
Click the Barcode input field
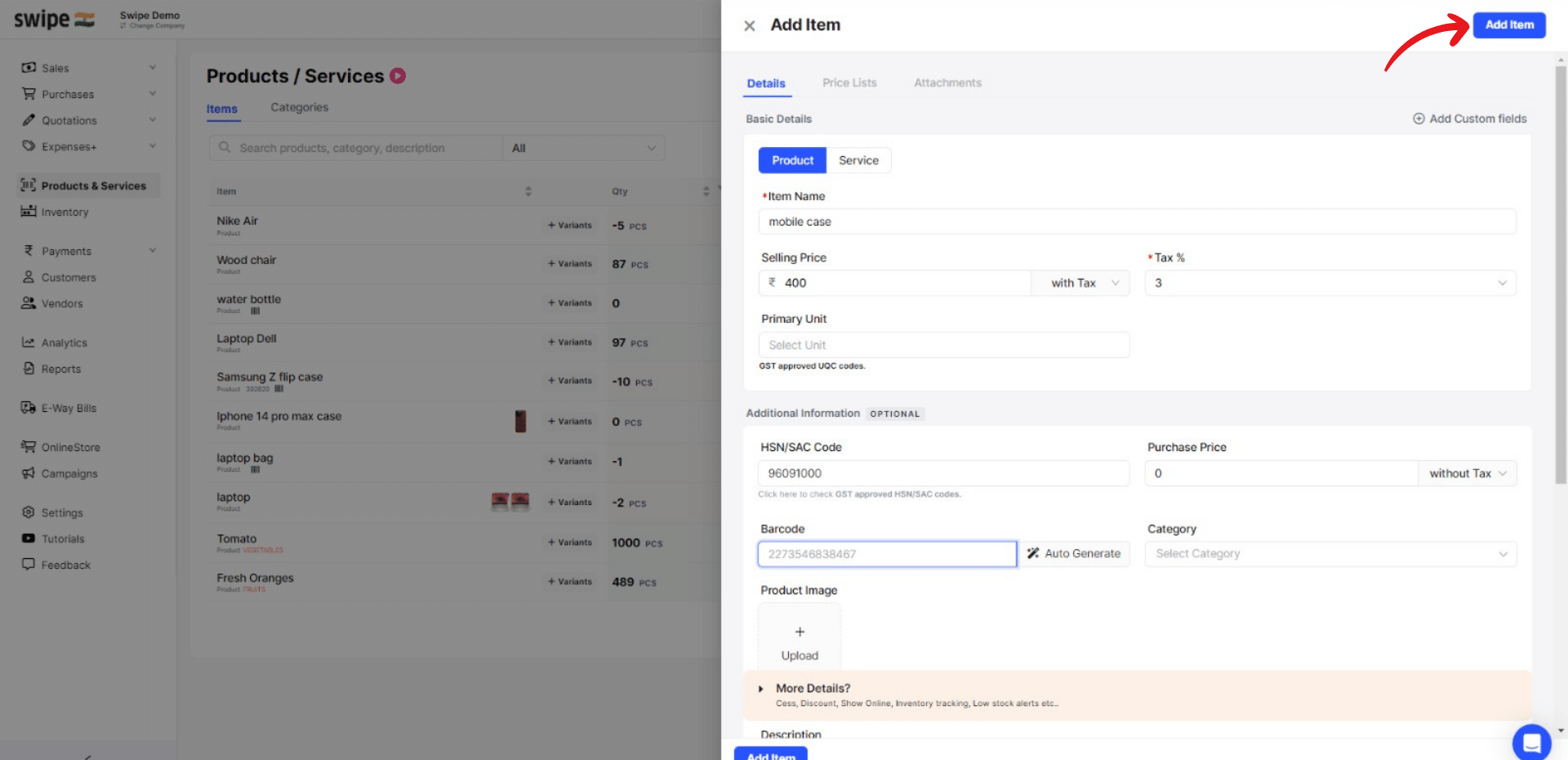pos(887,553)
